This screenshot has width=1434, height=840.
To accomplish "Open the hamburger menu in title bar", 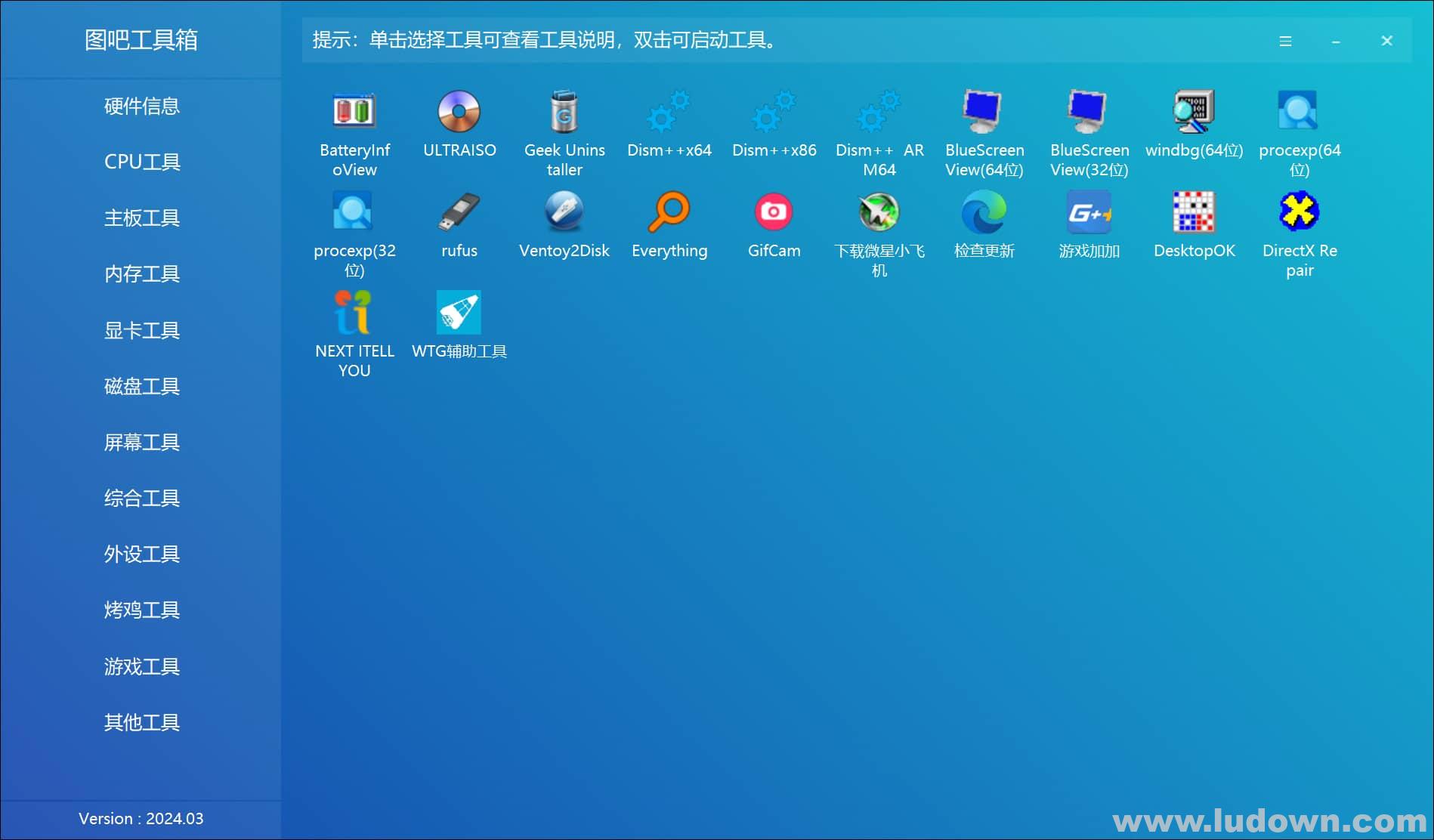I will tap(1285, 41).
